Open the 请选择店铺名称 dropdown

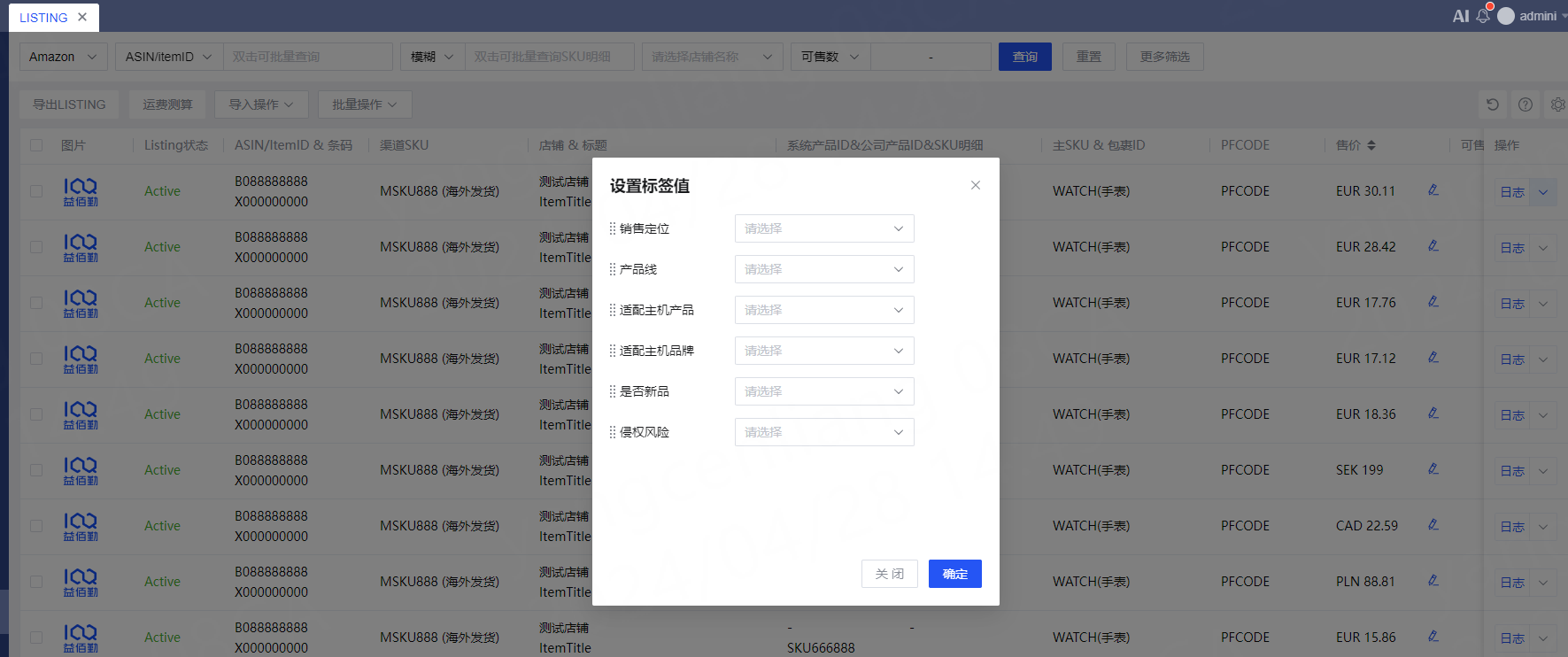tap(712, 57)
